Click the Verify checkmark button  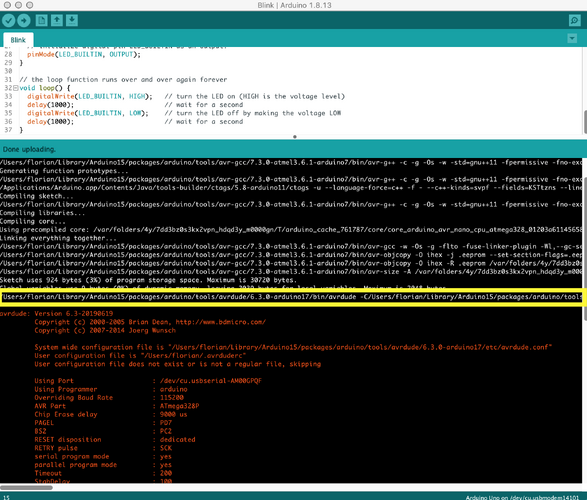point(9,21)
